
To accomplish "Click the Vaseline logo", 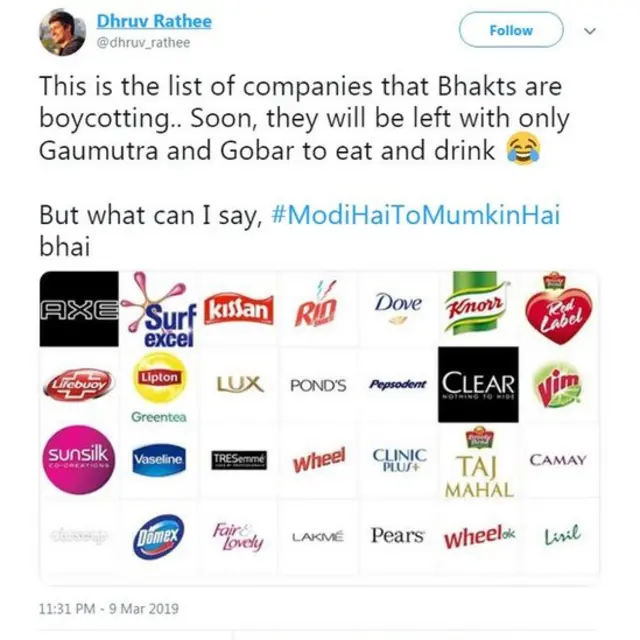I will click(159, 460).
